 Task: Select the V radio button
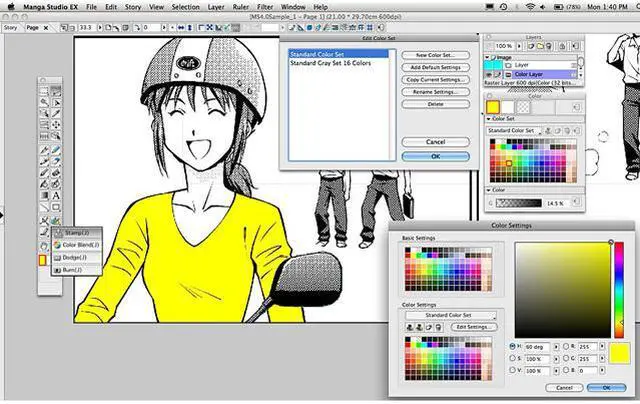point(512,370)
